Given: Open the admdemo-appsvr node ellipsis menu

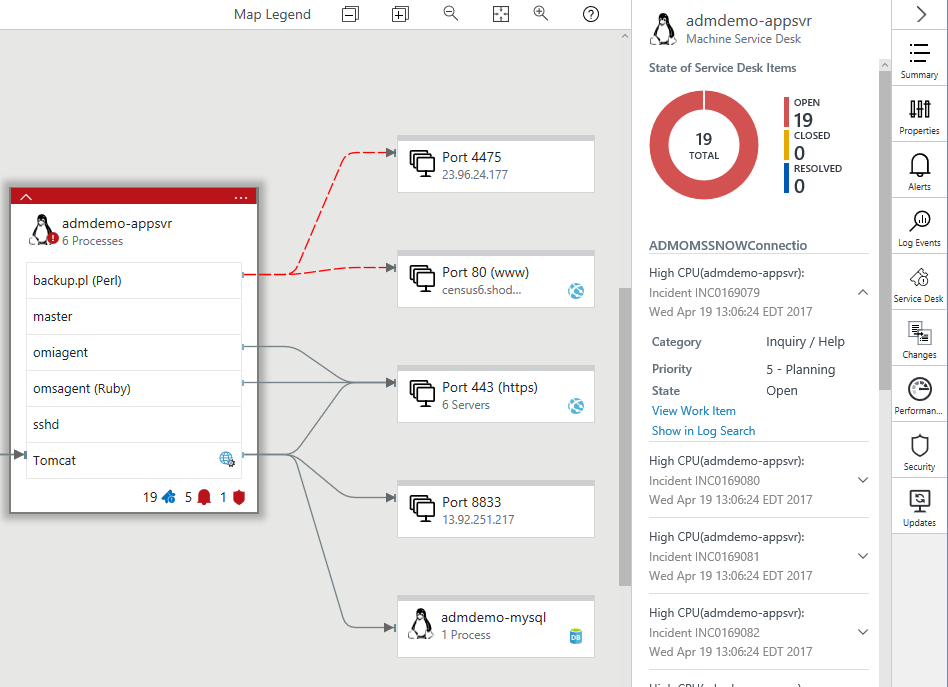Looking at the screenshot, I should (241, 197).
